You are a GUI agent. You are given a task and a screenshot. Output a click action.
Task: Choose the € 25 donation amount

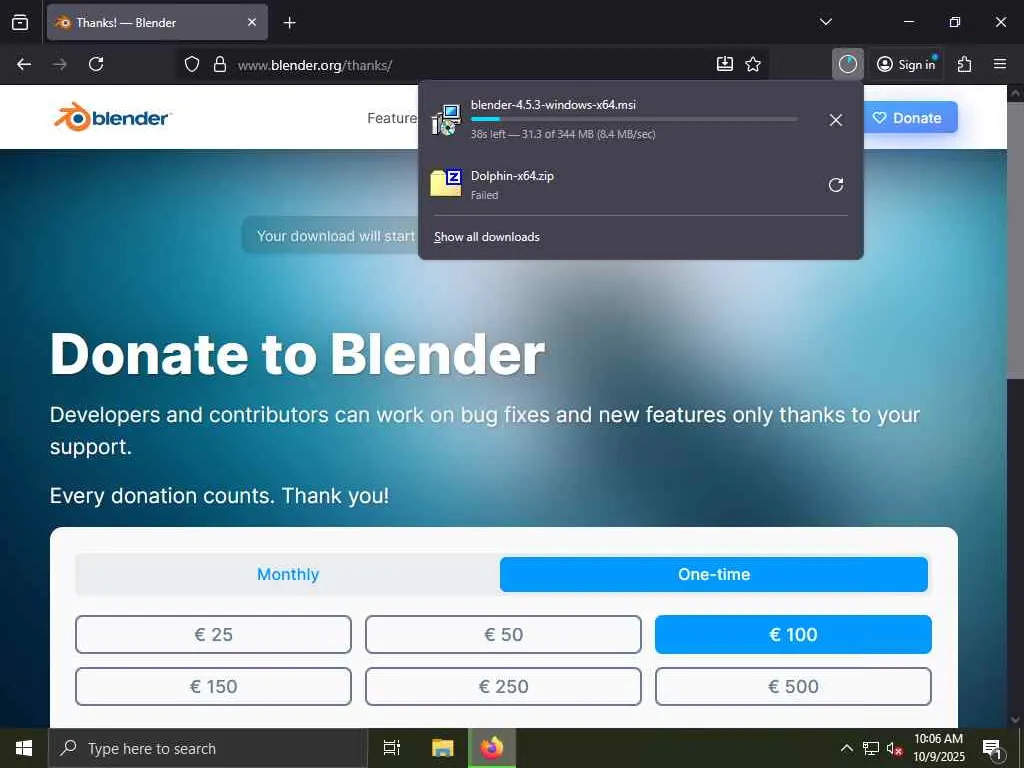[x=214, y=634]
